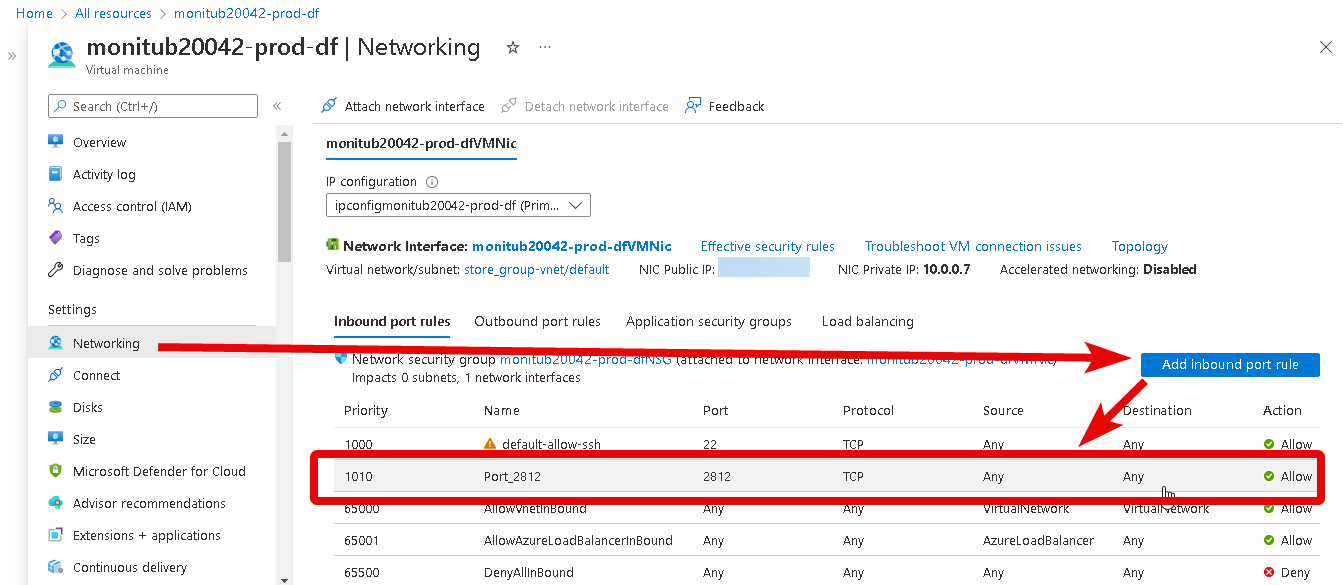The width and height of the screenshot is (1343, 585).
Task: Click the Continuous delivery icon
Action: (x=56, y=567)
